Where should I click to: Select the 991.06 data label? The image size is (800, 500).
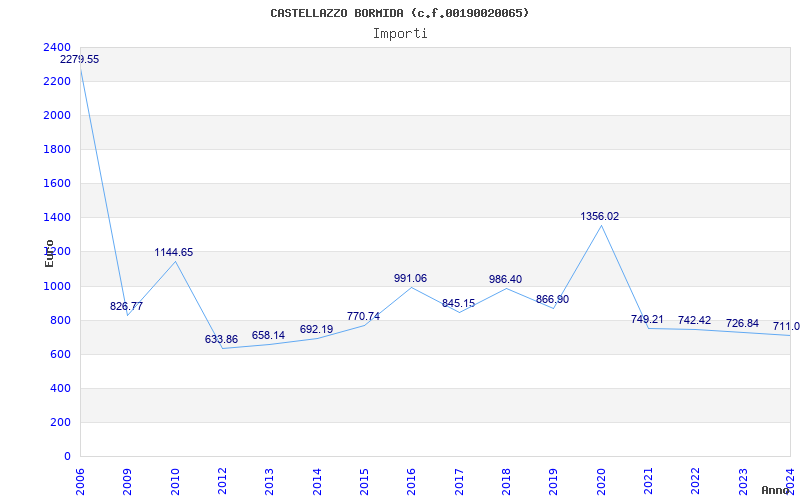point(410,279)
